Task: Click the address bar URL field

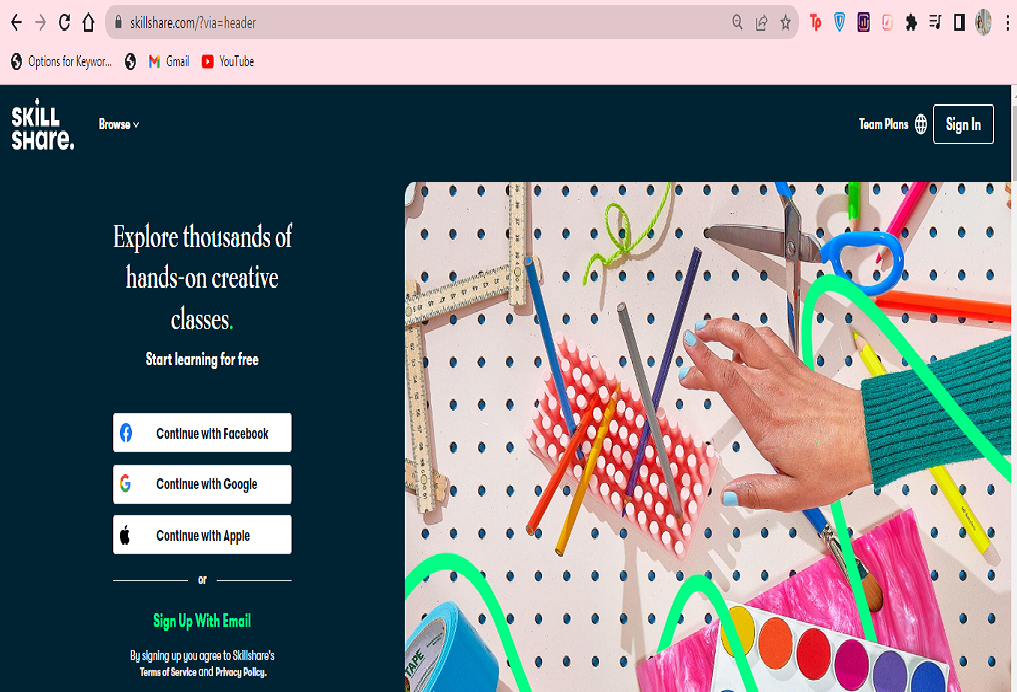Action: [422, 23]
